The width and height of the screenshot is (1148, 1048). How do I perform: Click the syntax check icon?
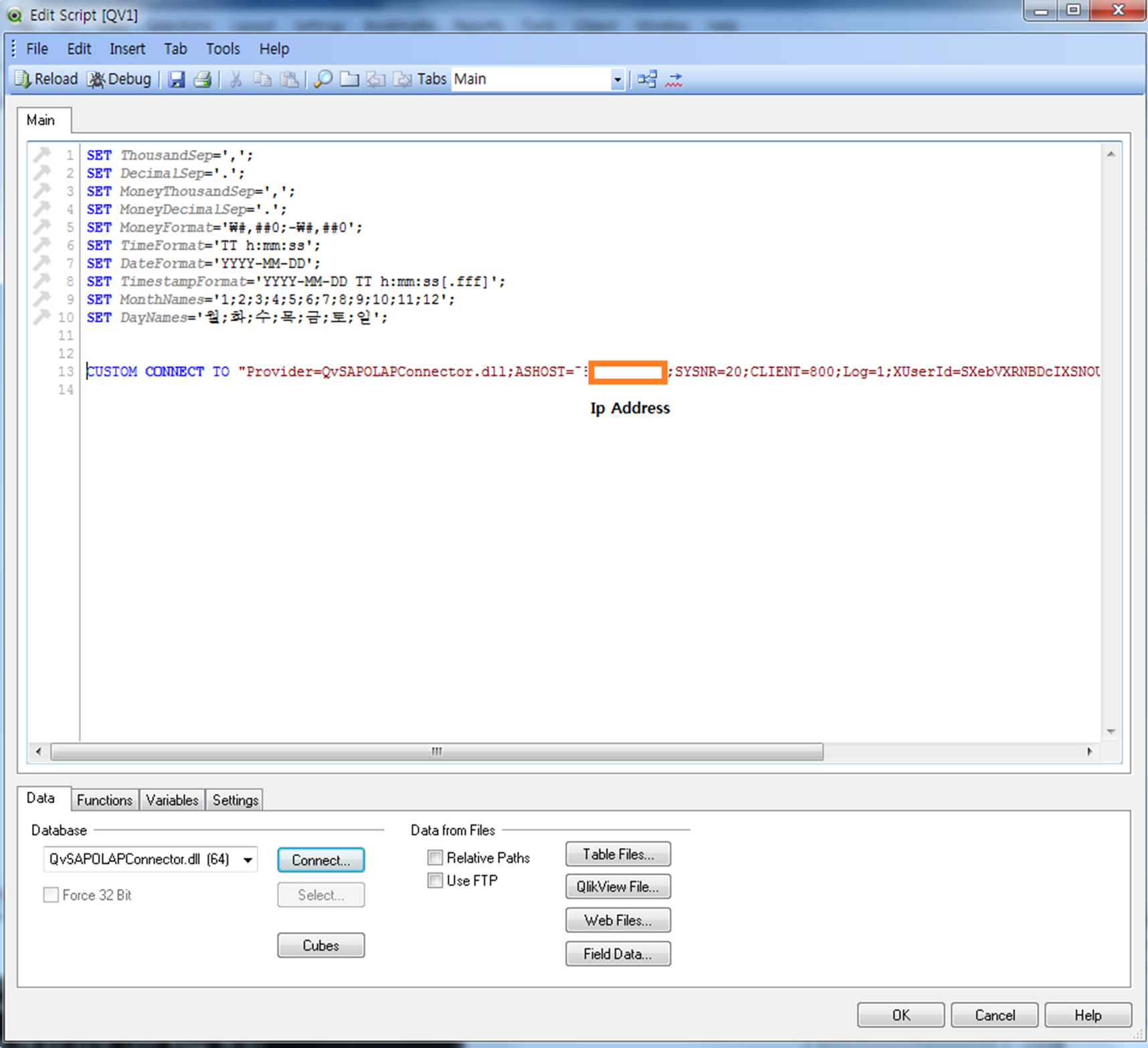pos(674,80)
